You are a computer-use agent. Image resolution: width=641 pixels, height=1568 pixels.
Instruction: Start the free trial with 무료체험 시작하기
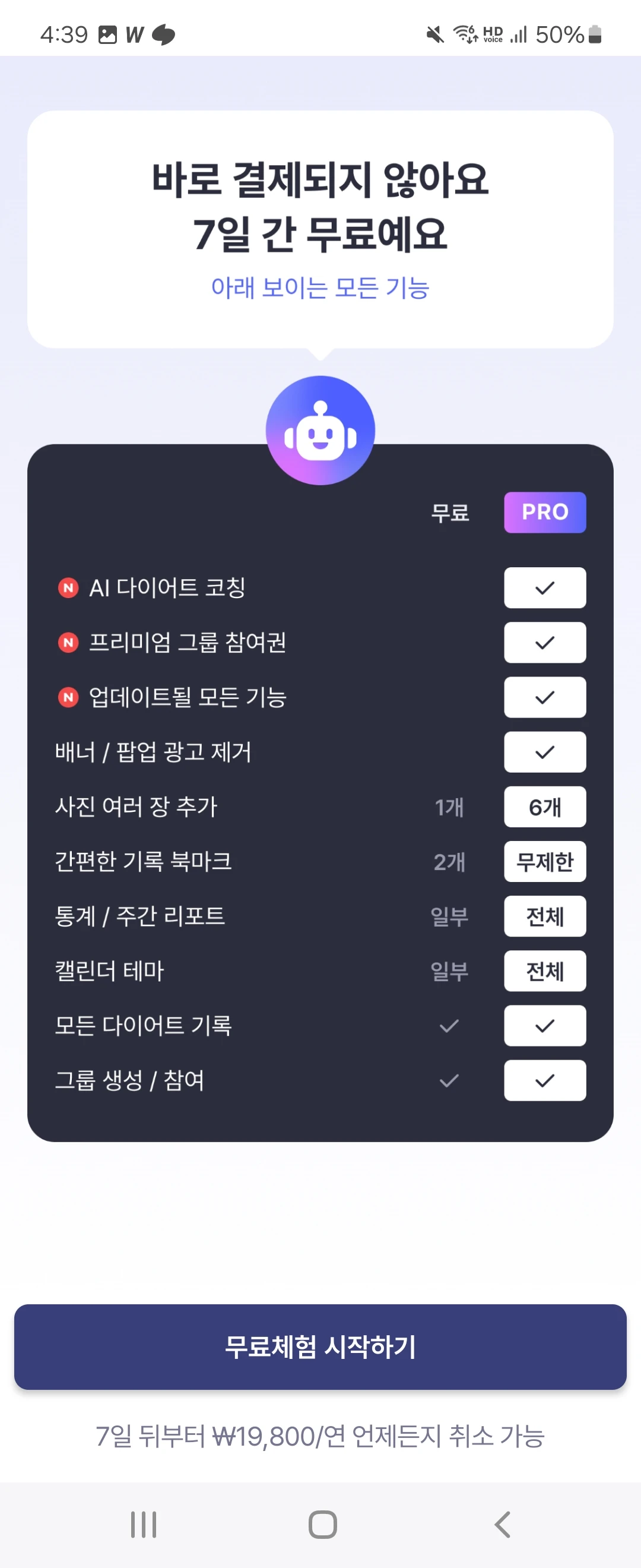coord(320,1346)
